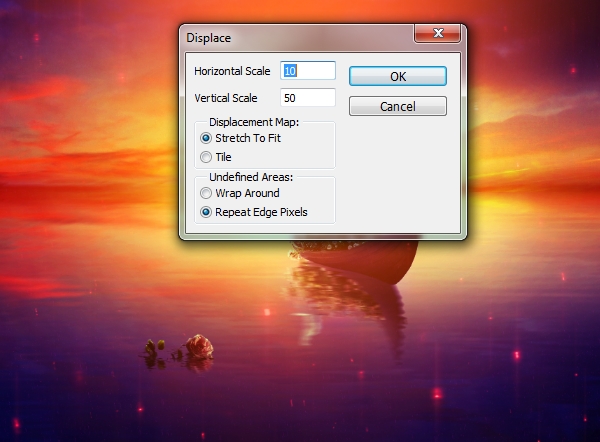Select the Repeat Edge Pixels radio button
Viewport: 600px width, 442px height.
click(x=206, y=212)
